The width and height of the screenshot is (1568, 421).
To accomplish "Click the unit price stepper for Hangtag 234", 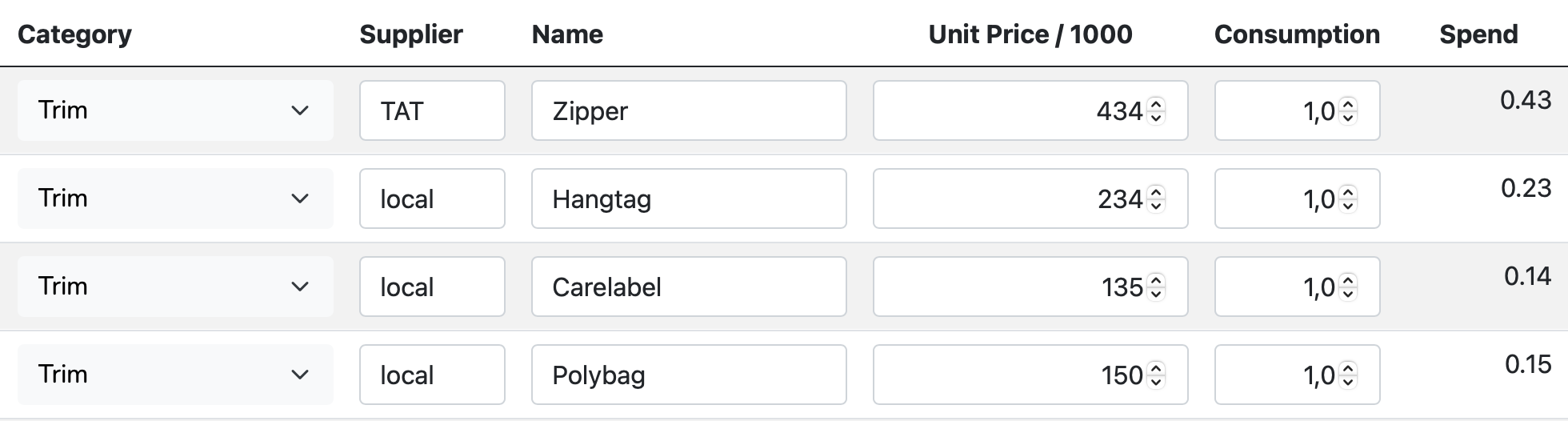I will coord(1156,198).
